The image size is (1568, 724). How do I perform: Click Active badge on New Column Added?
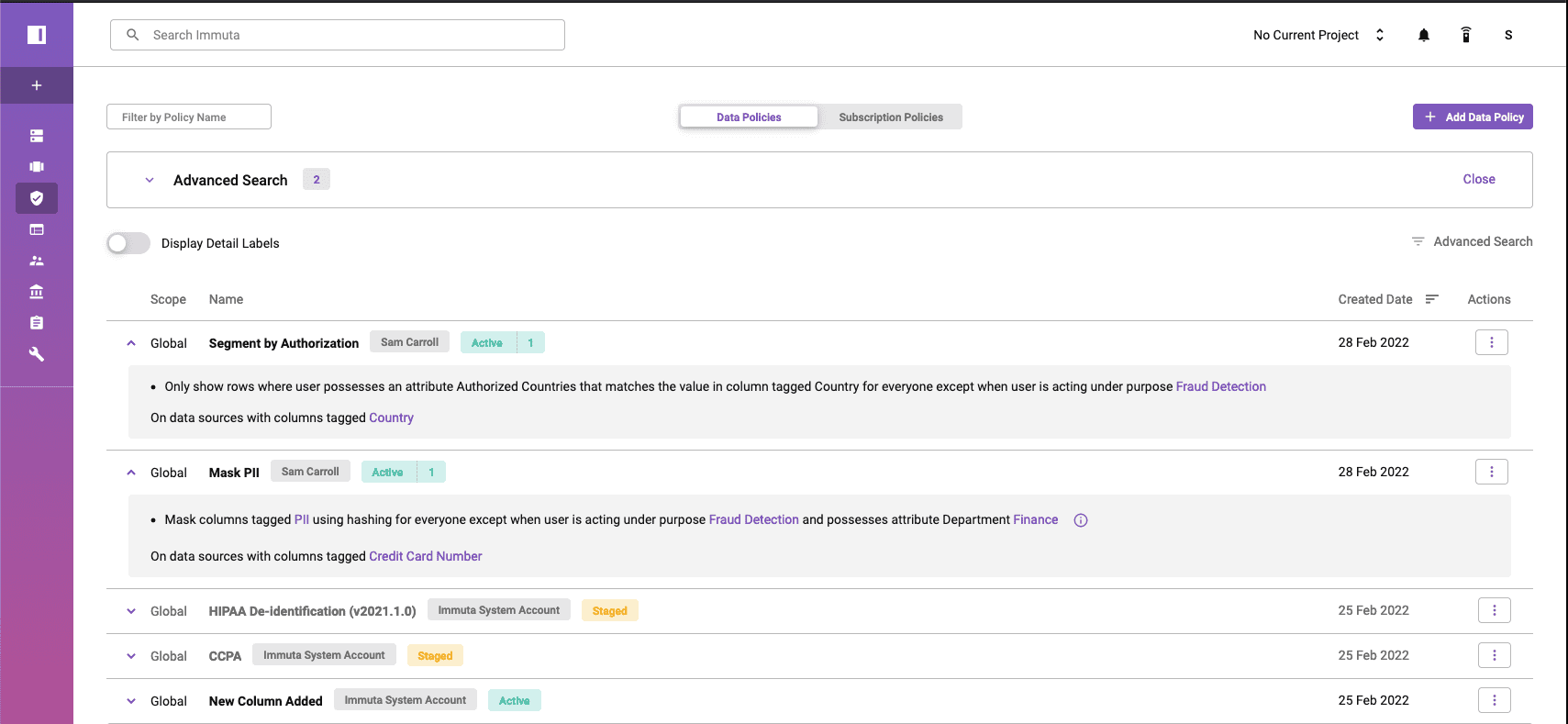(x=515, y=700)
